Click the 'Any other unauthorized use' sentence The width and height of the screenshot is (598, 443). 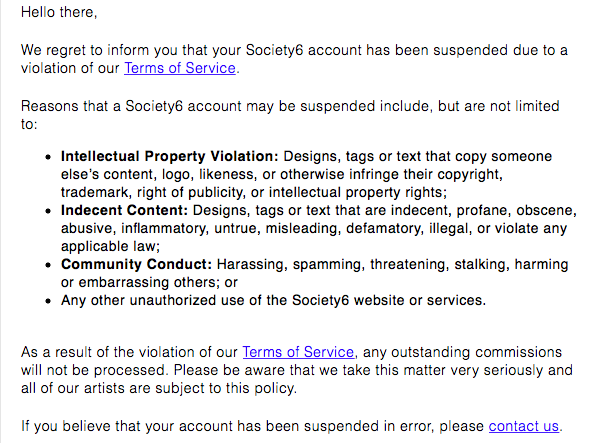(273, 300)
